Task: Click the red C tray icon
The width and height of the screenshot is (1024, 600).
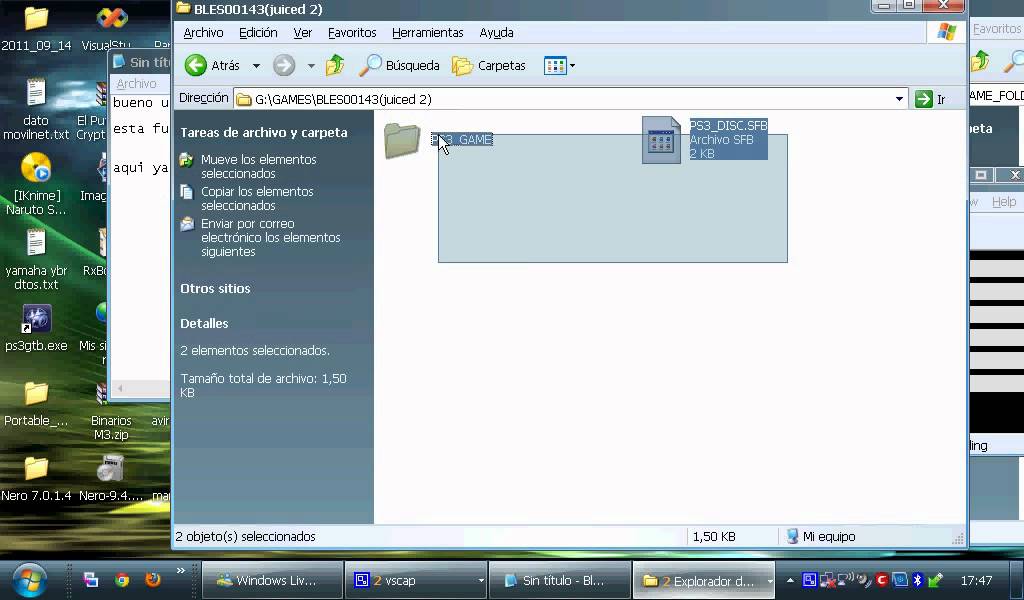Action: click(x=882, y=580)
